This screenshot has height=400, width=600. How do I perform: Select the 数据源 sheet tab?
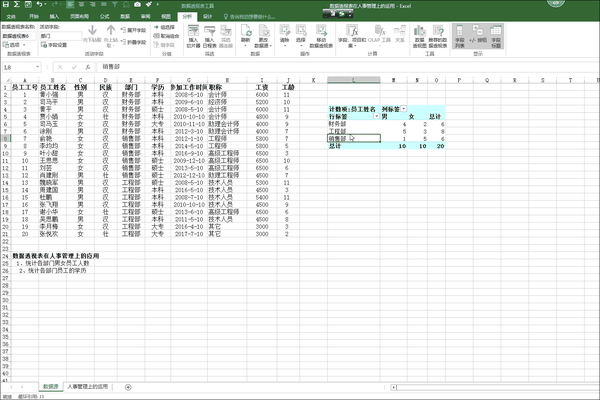(51, 387)
